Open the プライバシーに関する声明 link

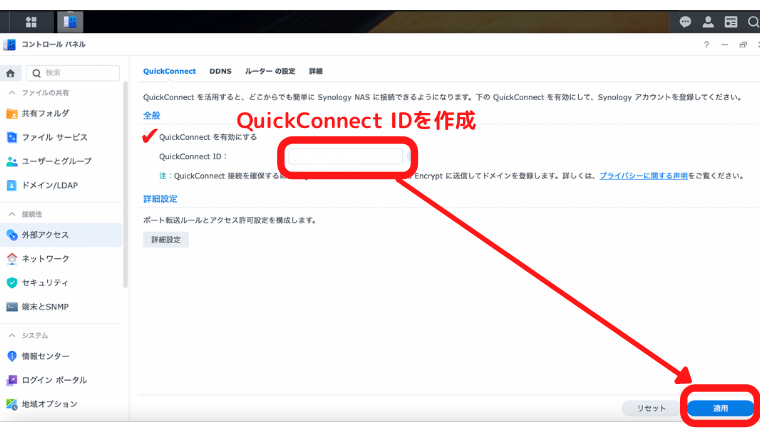coord(643,176)
